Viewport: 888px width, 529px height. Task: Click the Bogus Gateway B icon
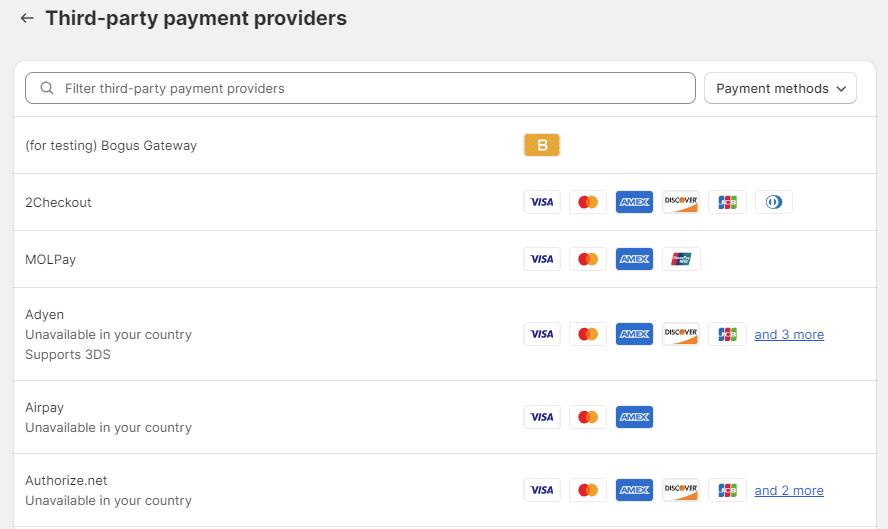coord(542,145)
